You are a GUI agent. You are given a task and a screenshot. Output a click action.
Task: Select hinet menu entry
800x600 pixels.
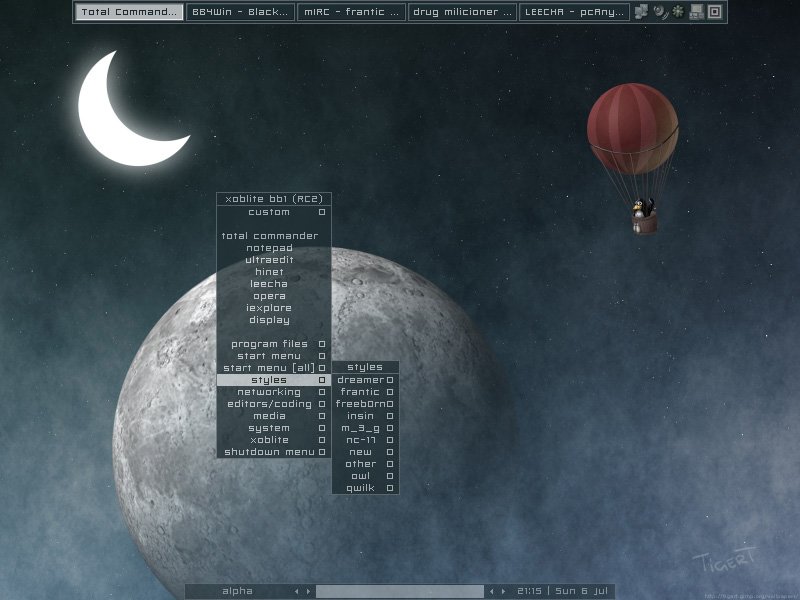274,272
